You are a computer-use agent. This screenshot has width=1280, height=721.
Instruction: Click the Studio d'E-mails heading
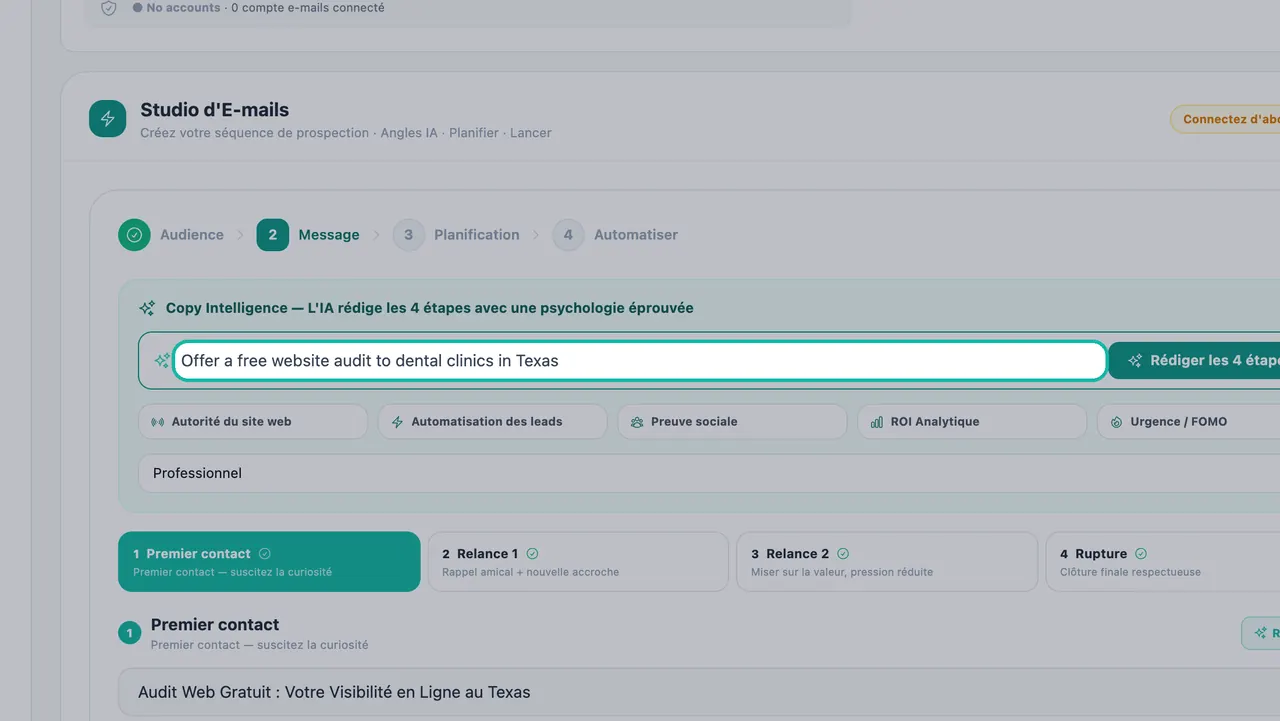(x=215, y=110)
